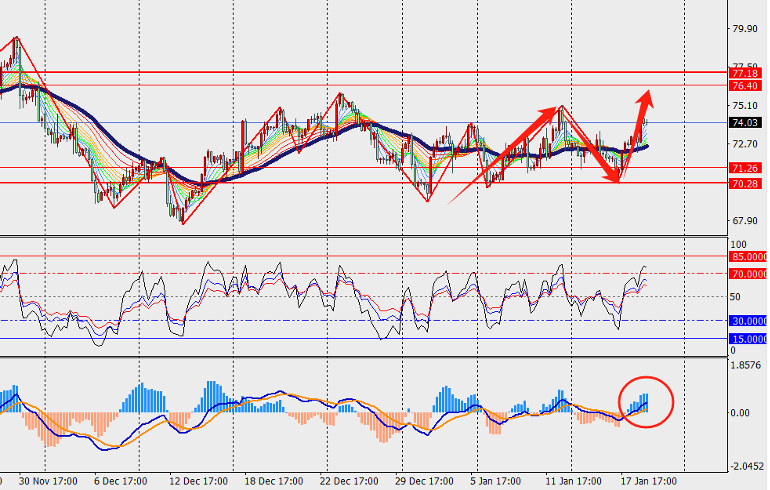Click the 22 Dec 17:00 date label
The width and height of the screenshot is (770, 490).
[x=349, y=481]
